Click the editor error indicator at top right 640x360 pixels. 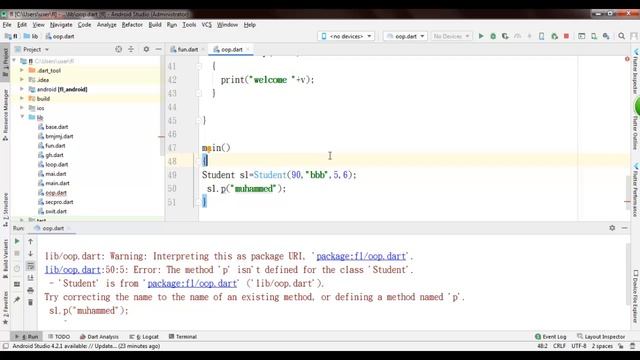(x=627, y=59)
